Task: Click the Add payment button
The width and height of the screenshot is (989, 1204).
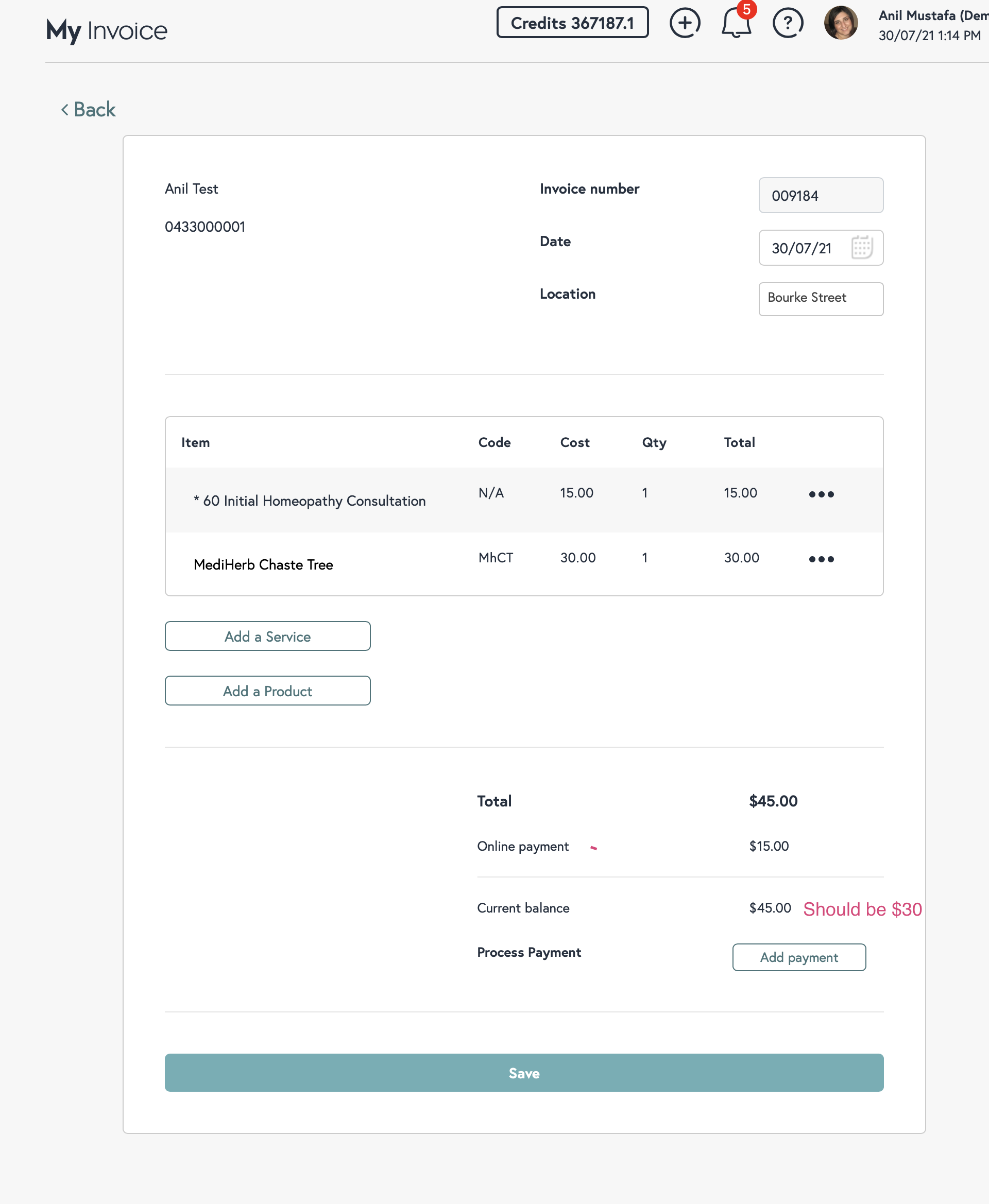Action: coord(799,957)
